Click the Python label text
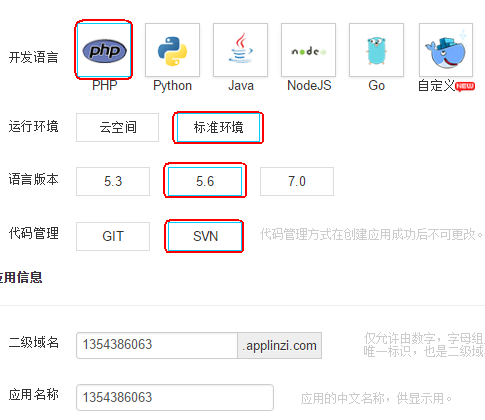 (172, 86)
